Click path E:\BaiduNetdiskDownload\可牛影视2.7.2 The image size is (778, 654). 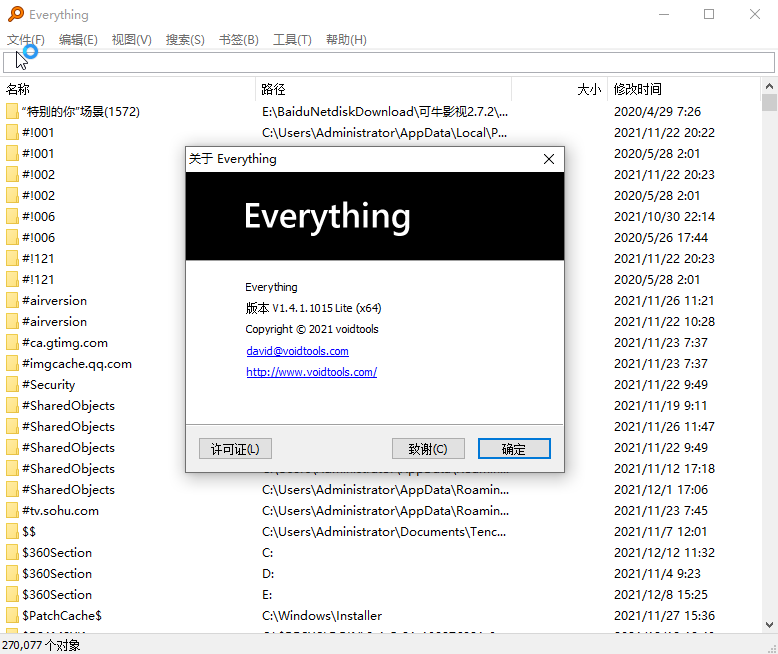click(x=385, y=112)
